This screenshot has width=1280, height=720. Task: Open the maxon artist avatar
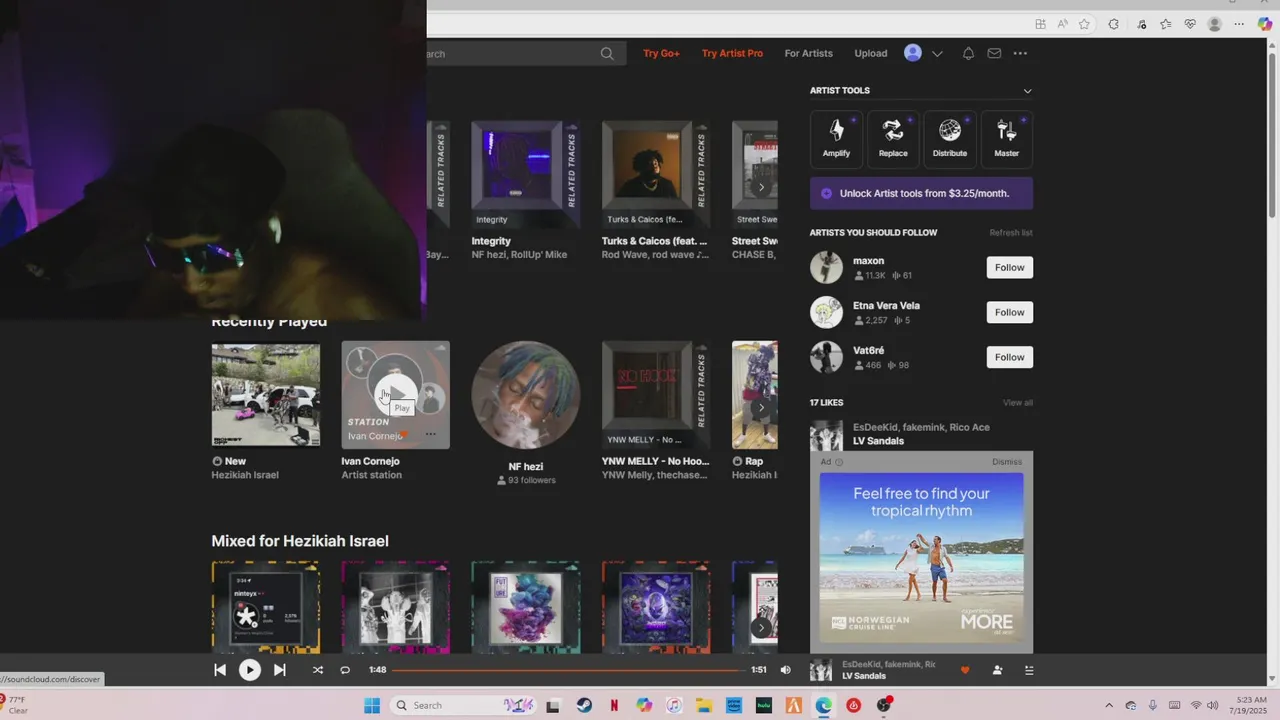click(826, 267)
